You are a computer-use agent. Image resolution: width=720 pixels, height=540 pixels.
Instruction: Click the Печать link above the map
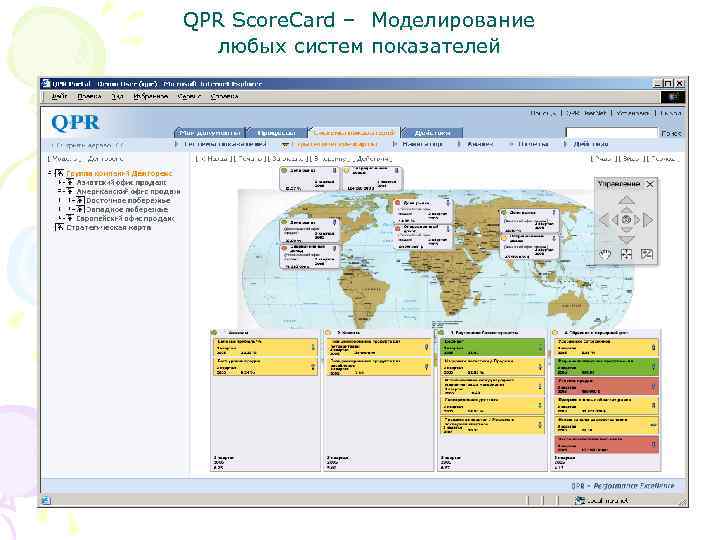[x=250, y=158]
